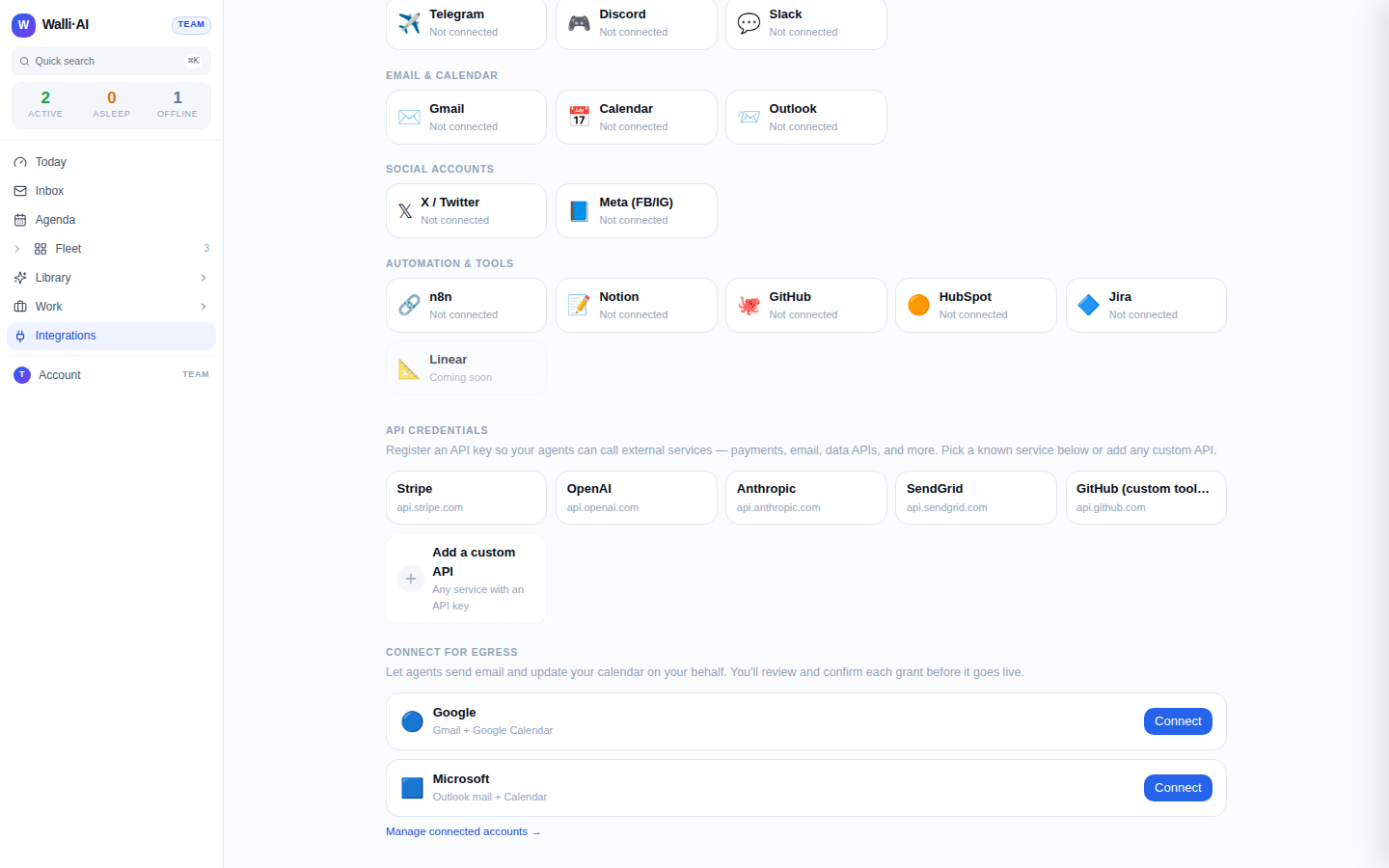The image size is (1389, 868).
Task: Click the TEAM plan badge in header
Action: (191, 25)
